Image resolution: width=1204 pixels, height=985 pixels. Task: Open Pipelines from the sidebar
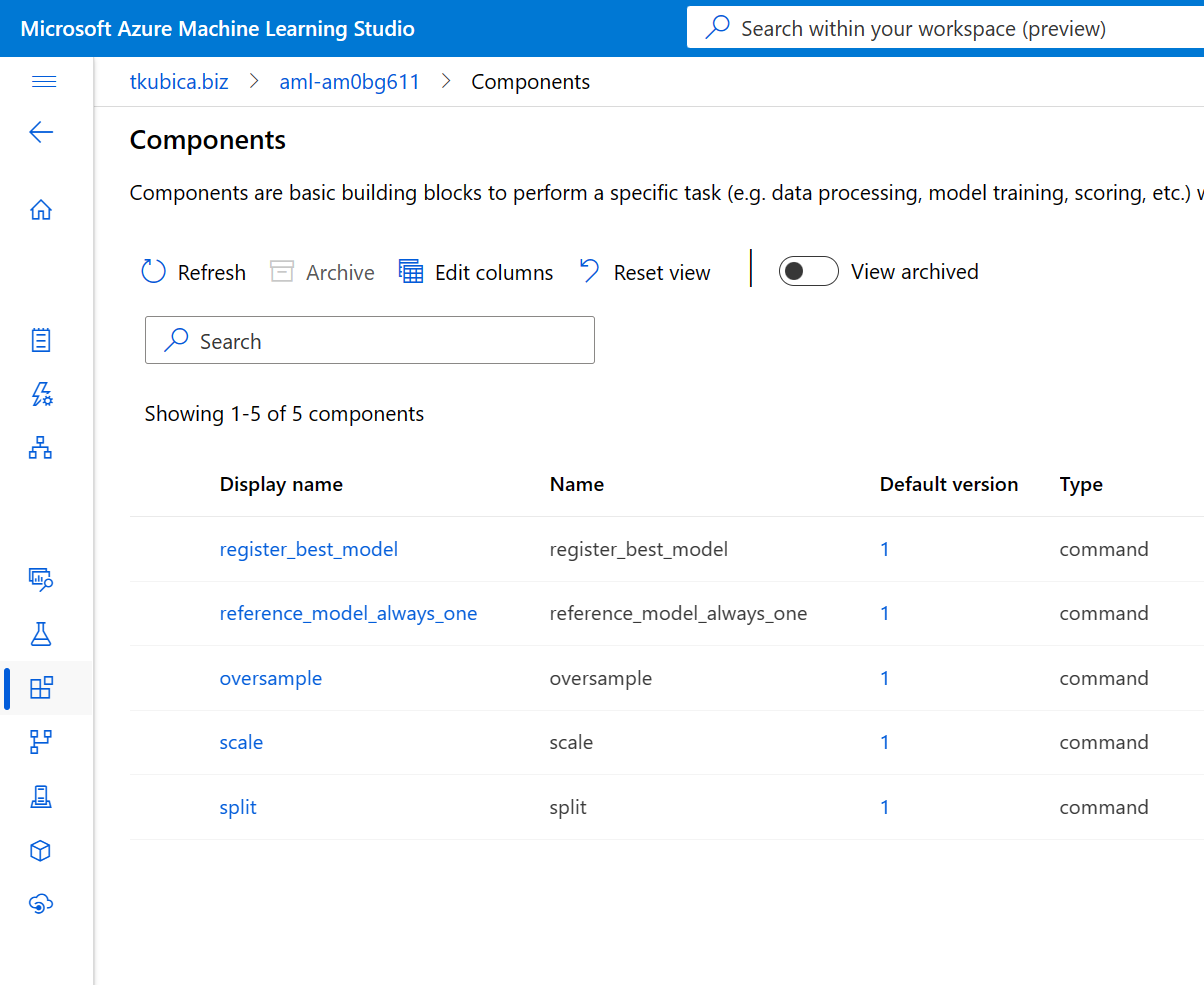tap(41, 741)
